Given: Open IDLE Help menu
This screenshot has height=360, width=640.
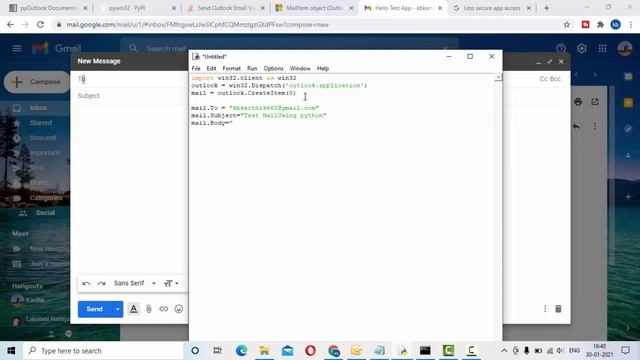Looking at the screenshot, I should click(x=322, y=68).
